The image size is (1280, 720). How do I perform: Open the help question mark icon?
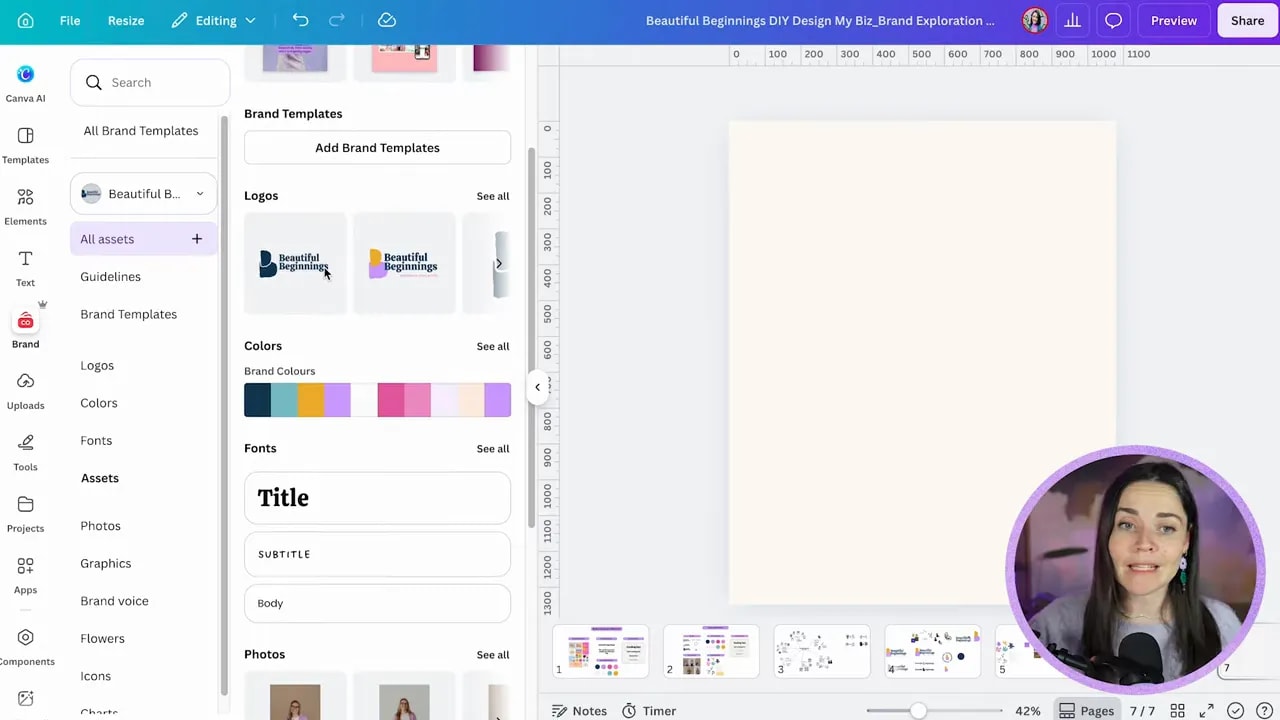[x=1264, y=711]
